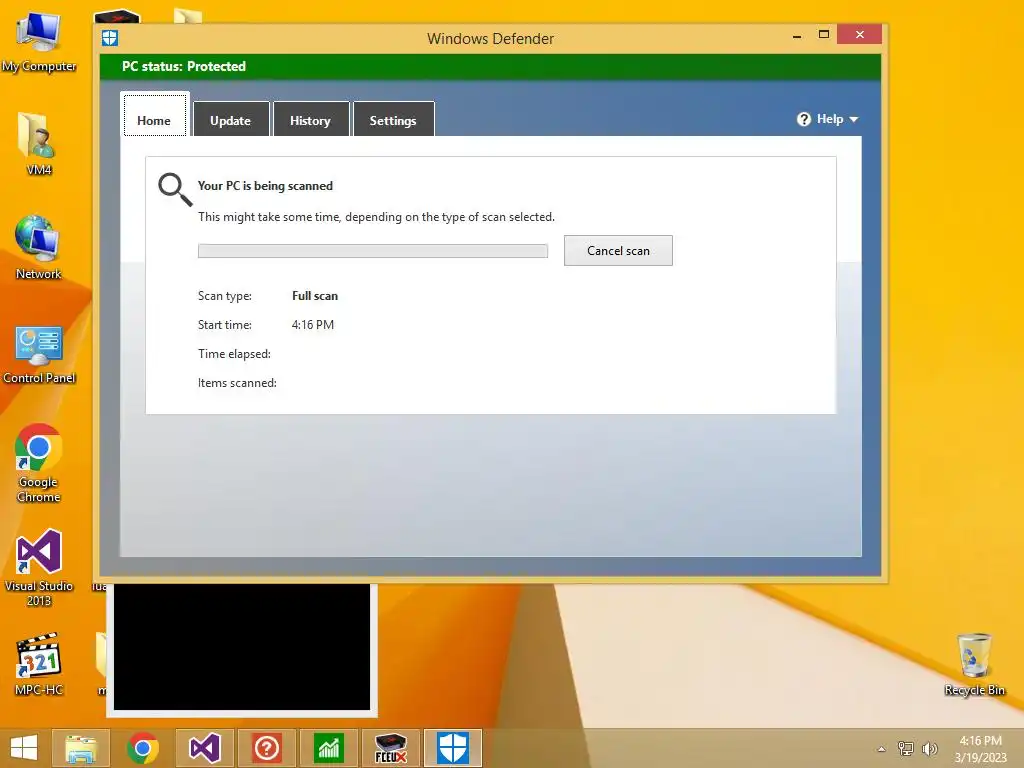This screenshot has width=1024, height=768.
Task: Click the red question mark taskbar icon
Action: (266, 748)
